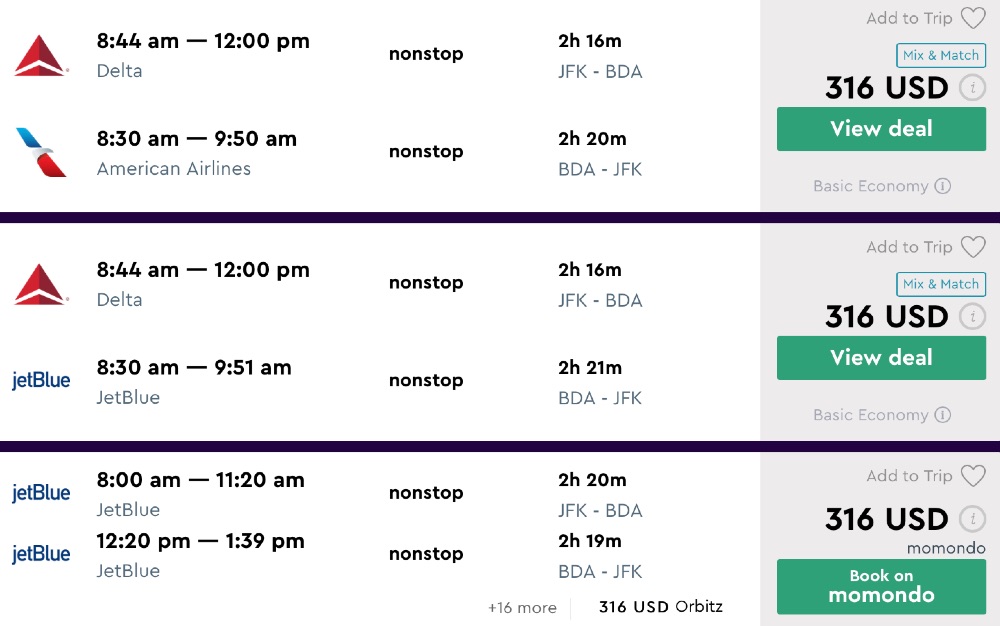Screen dimensions: 1000x626
Task: Toggle heart on Delta/JetBlue trip
Action: coord(972,247)
